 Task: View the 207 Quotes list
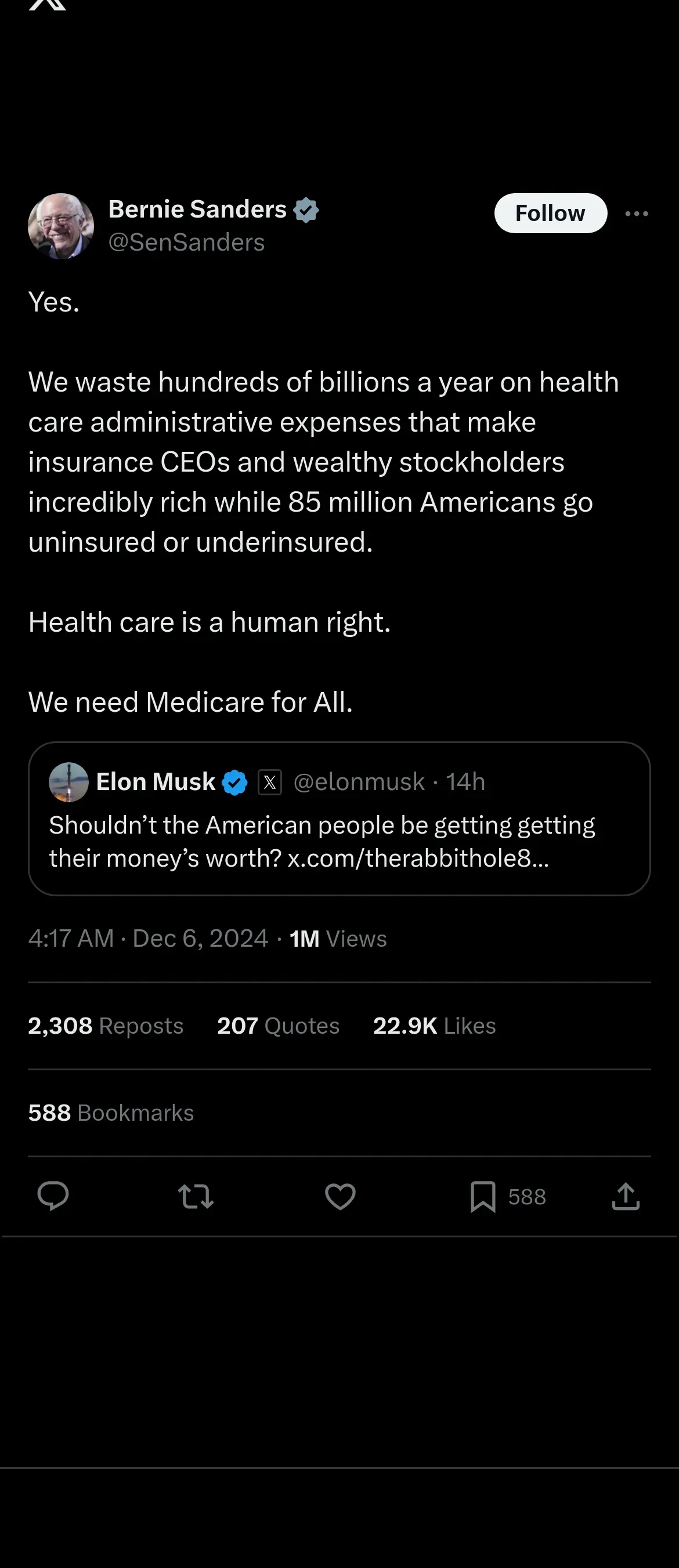click(279, 1026)
